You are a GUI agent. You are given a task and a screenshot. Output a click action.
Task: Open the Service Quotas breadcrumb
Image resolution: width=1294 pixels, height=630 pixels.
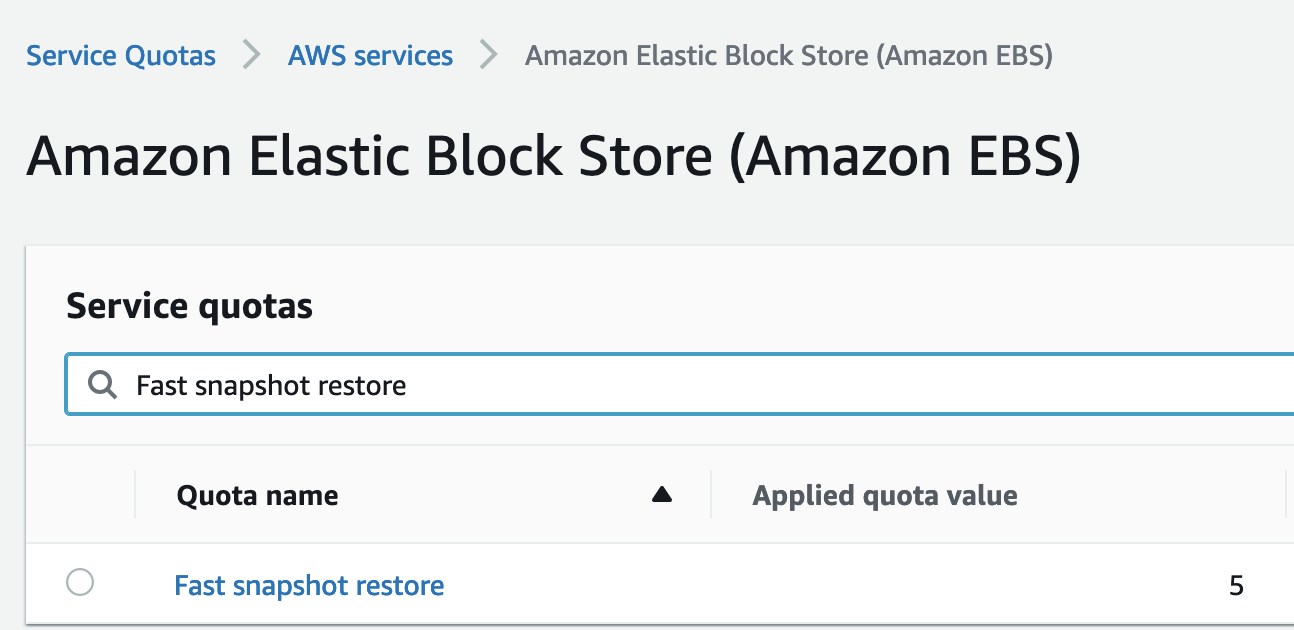(120, 55)
